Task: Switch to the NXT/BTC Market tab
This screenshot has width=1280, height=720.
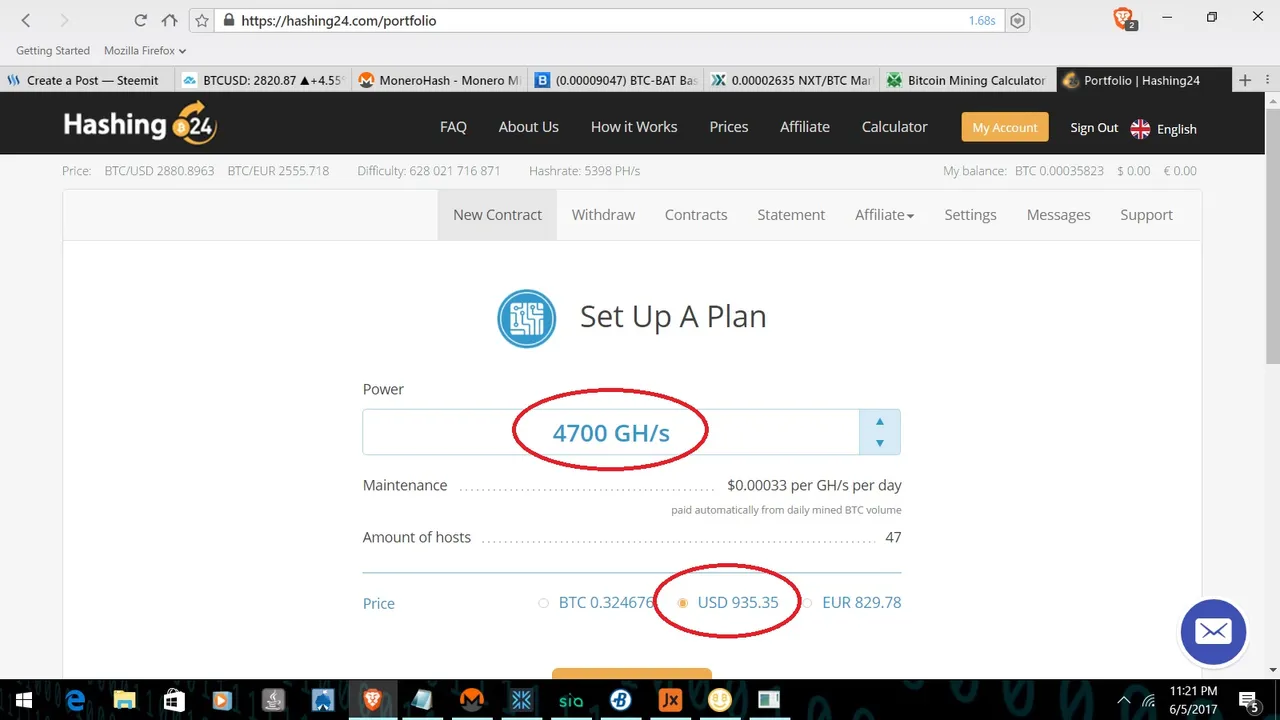Action: (x=792, y=80)
